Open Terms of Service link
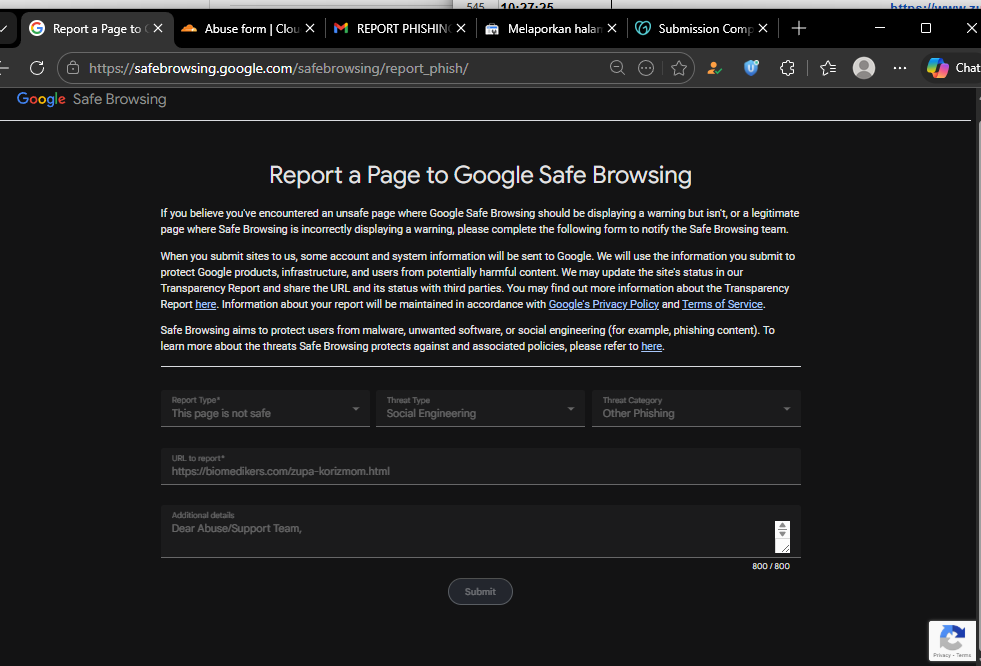 click(x=723, y=305)
